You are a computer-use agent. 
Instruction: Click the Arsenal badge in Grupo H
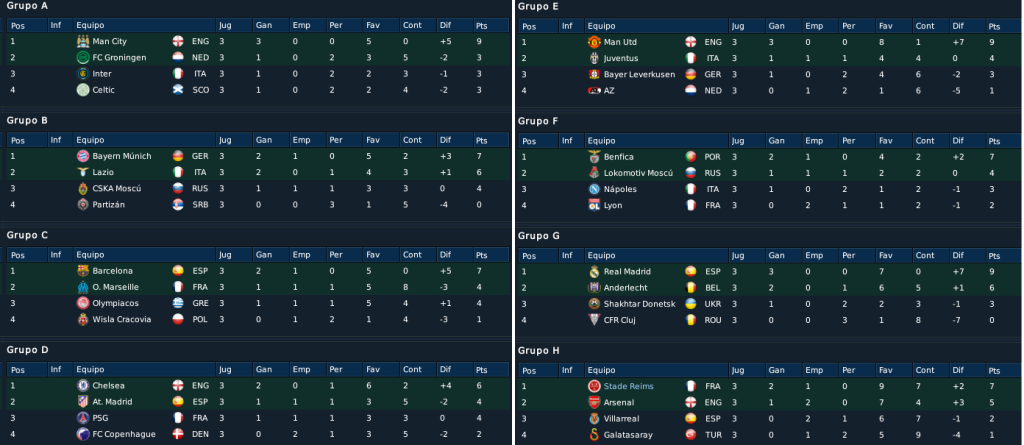[x=594, y=403]
